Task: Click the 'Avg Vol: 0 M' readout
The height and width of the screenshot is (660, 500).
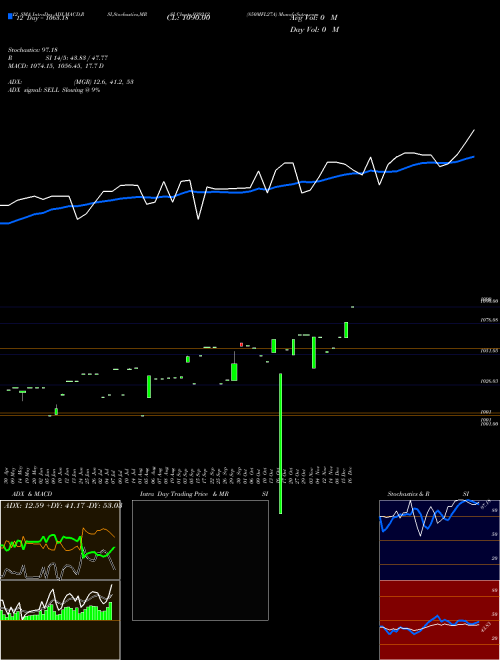Action: point(314,18)
